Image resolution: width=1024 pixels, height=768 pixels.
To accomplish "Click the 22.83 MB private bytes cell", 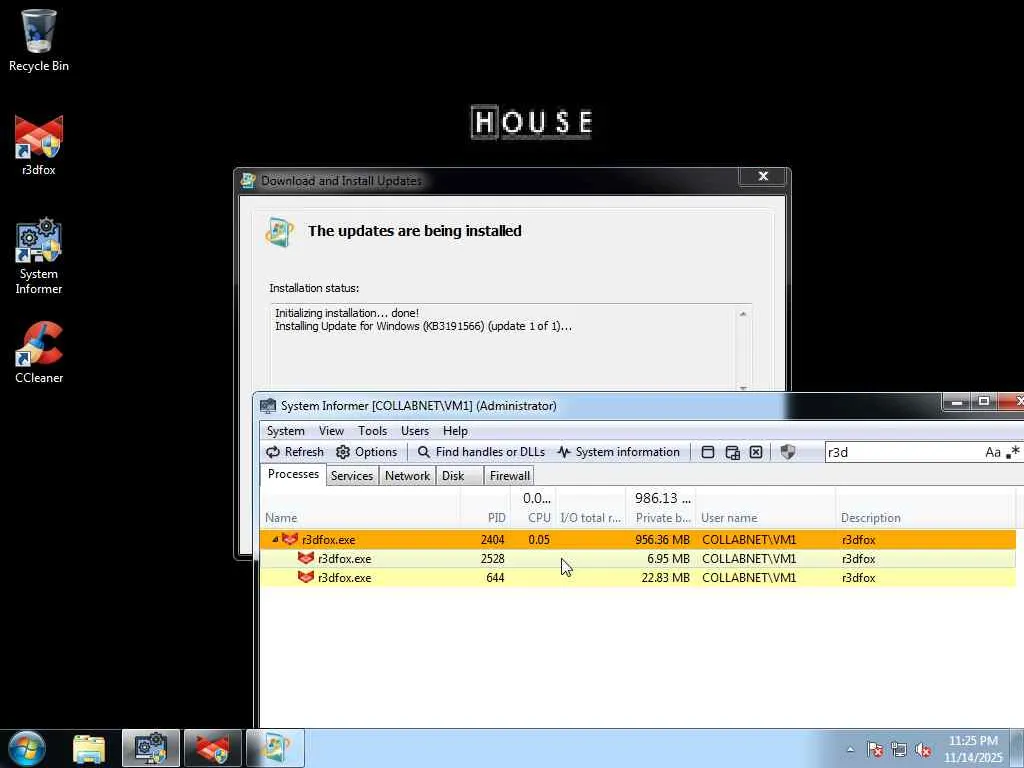I will (x=665, y=577).
